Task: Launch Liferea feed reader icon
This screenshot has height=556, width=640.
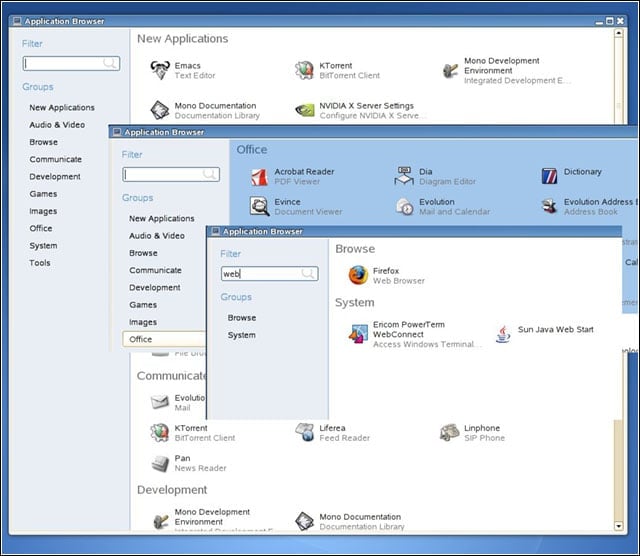Action: tap(304, 433)
